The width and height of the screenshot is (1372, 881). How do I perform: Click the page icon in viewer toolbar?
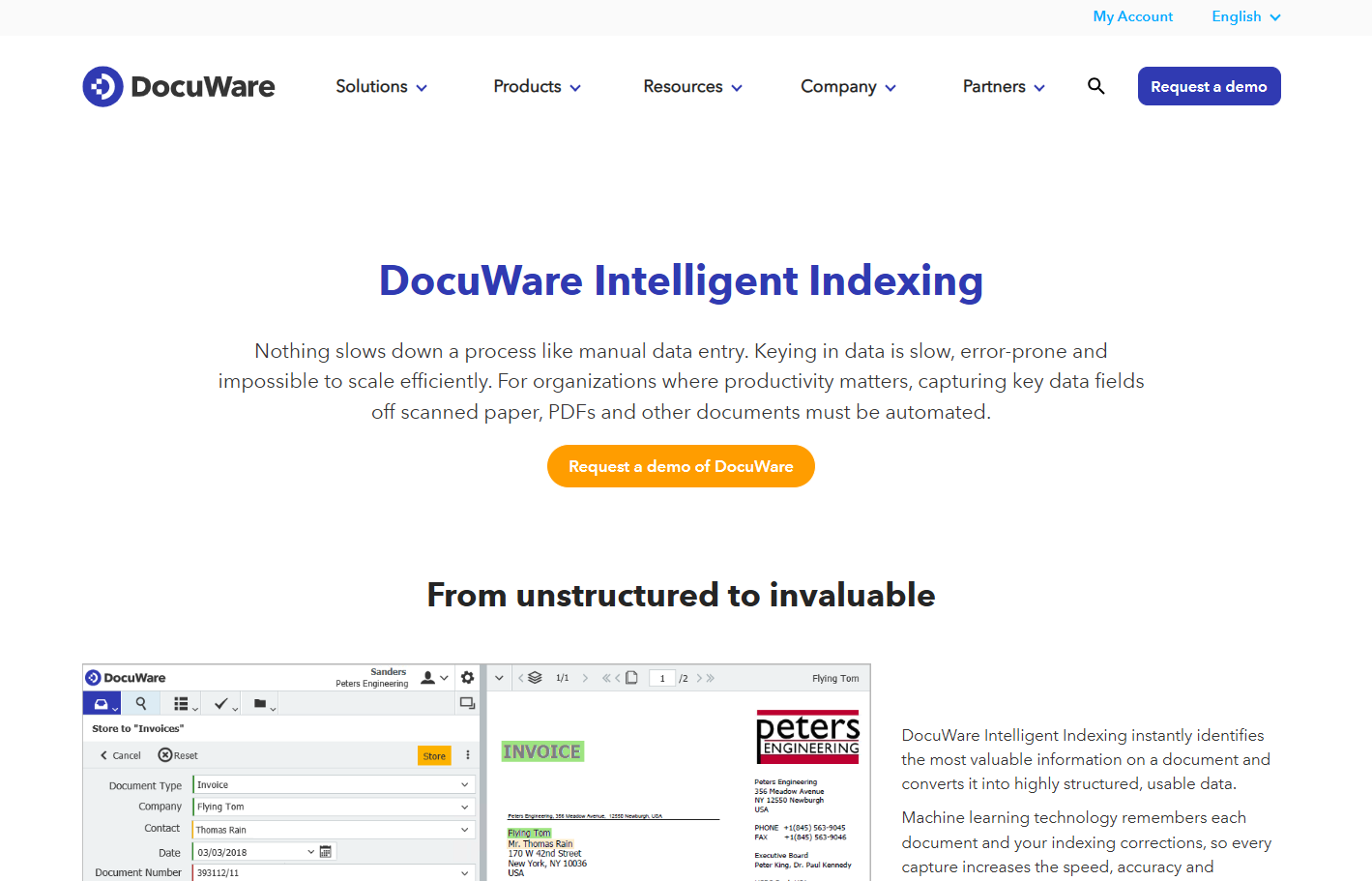pyautogui.click(x=631, y=678)
